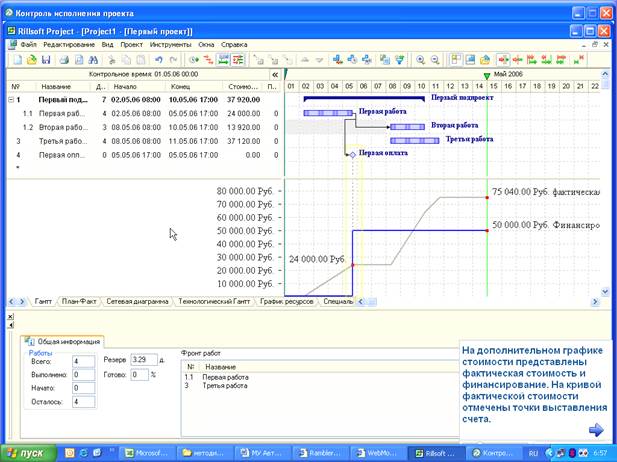Click the blue next arrow in tooltip
Screen dimensions: 617x462
(x=596, y=430)
